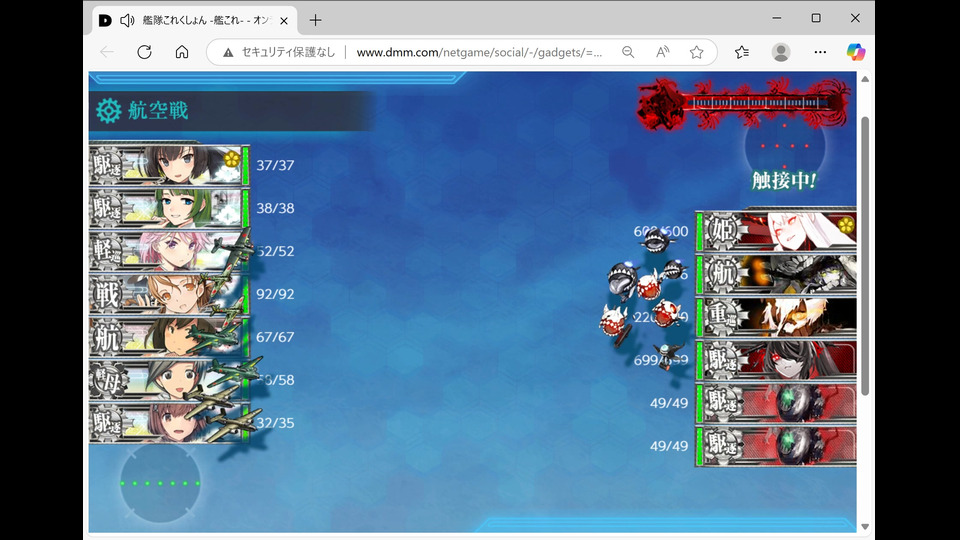
Task: Open the favorites list icon
Action: 742,52
